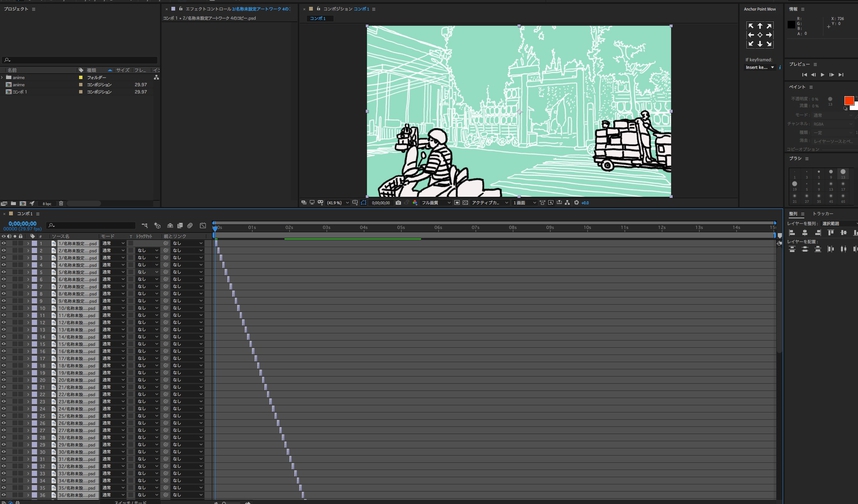
Task: Click the Preview panel play button
Action: tap(822, 75)
